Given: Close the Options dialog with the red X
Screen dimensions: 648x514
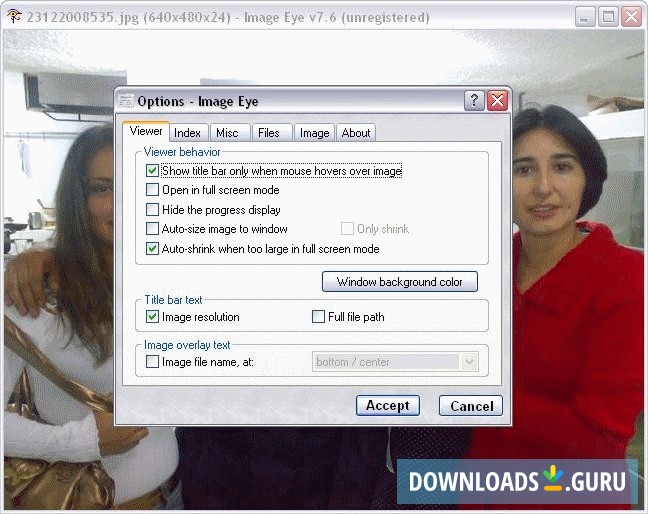Looking at the screenshot, I should [x=497, y=100].
